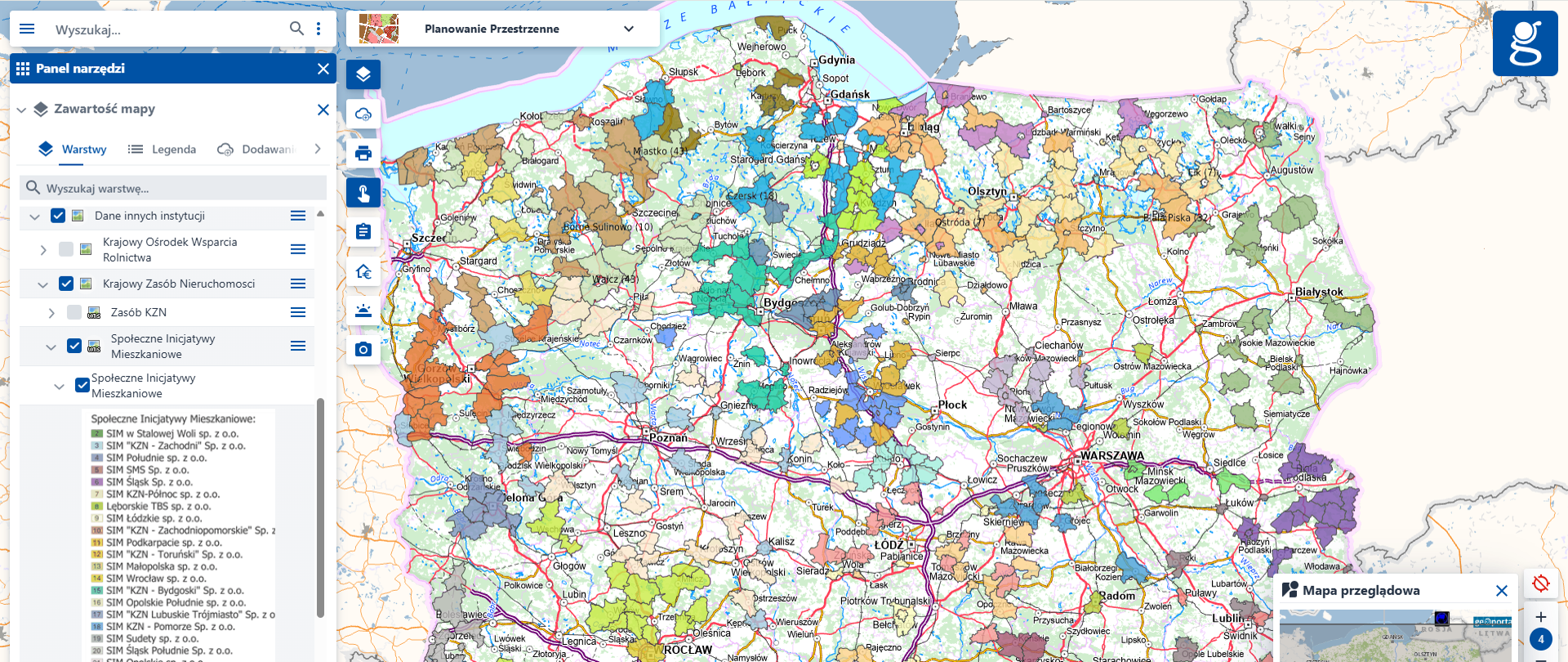Focus the main Wyszukaj search field
Screen dimensions: 1568x662
(x=167, y=29)
